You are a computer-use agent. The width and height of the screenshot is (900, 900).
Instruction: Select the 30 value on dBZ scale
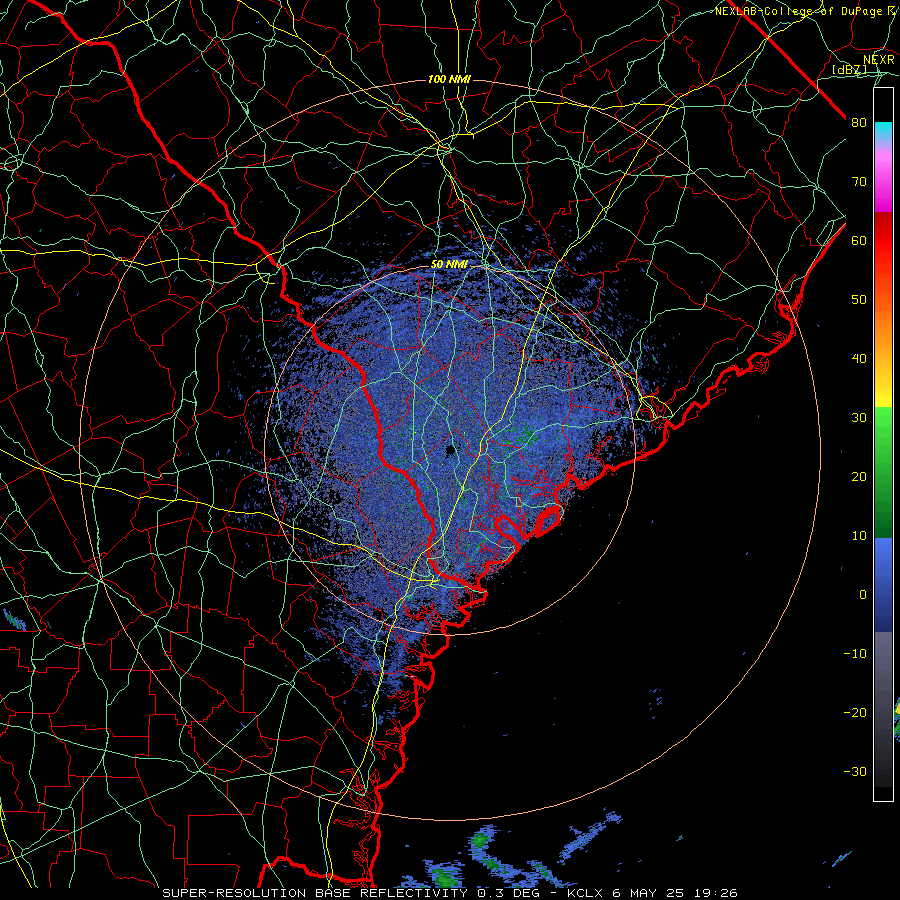click(859, 417)
